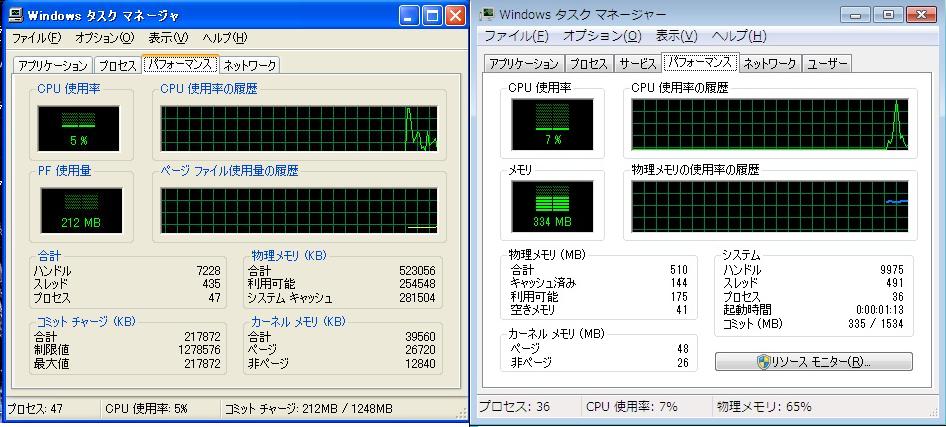Click status bar CPU 使用率: 5%
The width and height of the screenshot is (946, 427).
coord(147,410)
